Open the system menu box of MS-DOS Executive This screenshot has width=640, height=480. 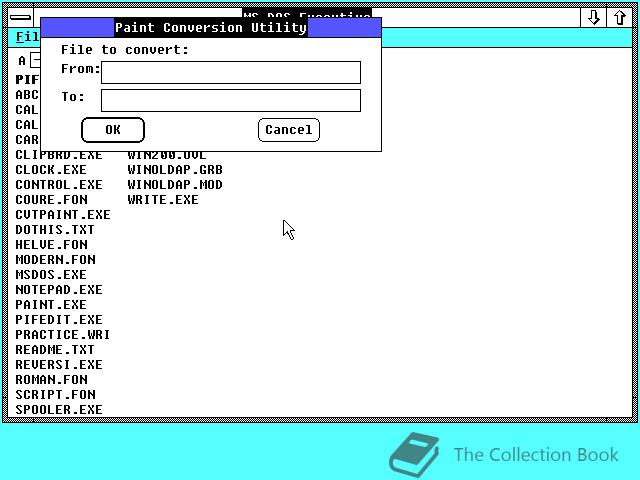tap(20, 18)
